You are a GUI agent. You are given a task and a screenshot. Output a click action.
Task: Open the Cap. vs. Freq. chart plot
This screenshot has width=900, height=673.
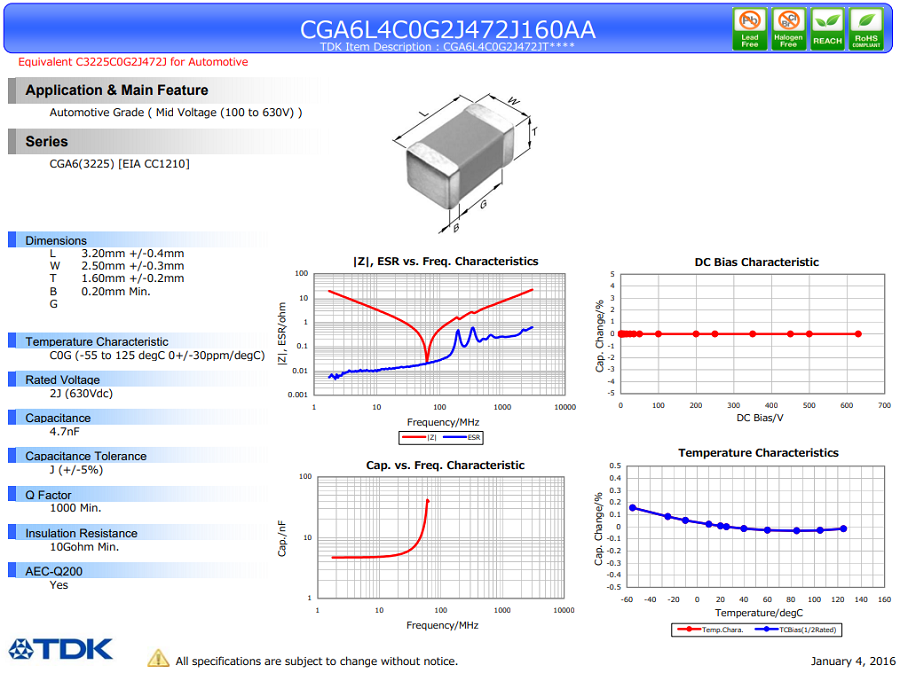(440, 537)
